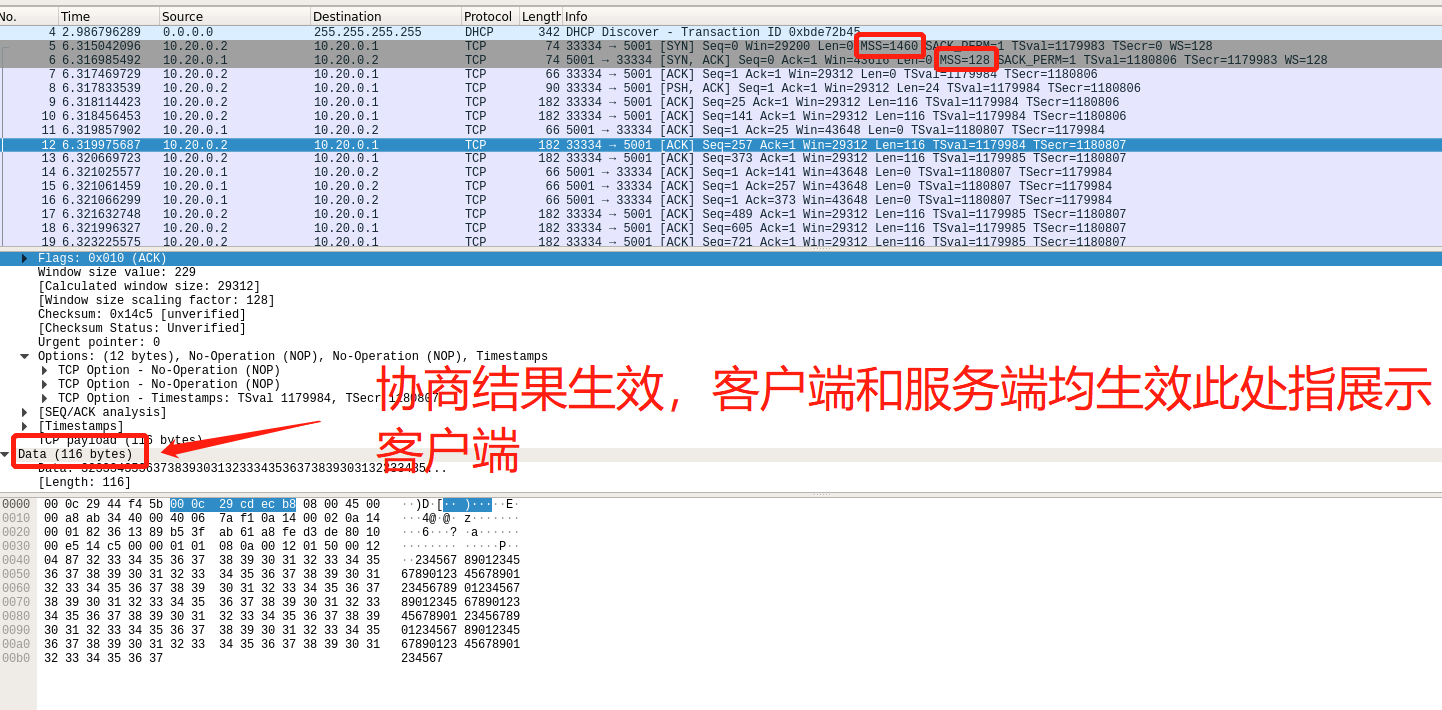
Task: Sort by the Length column header
Action: 540,16
